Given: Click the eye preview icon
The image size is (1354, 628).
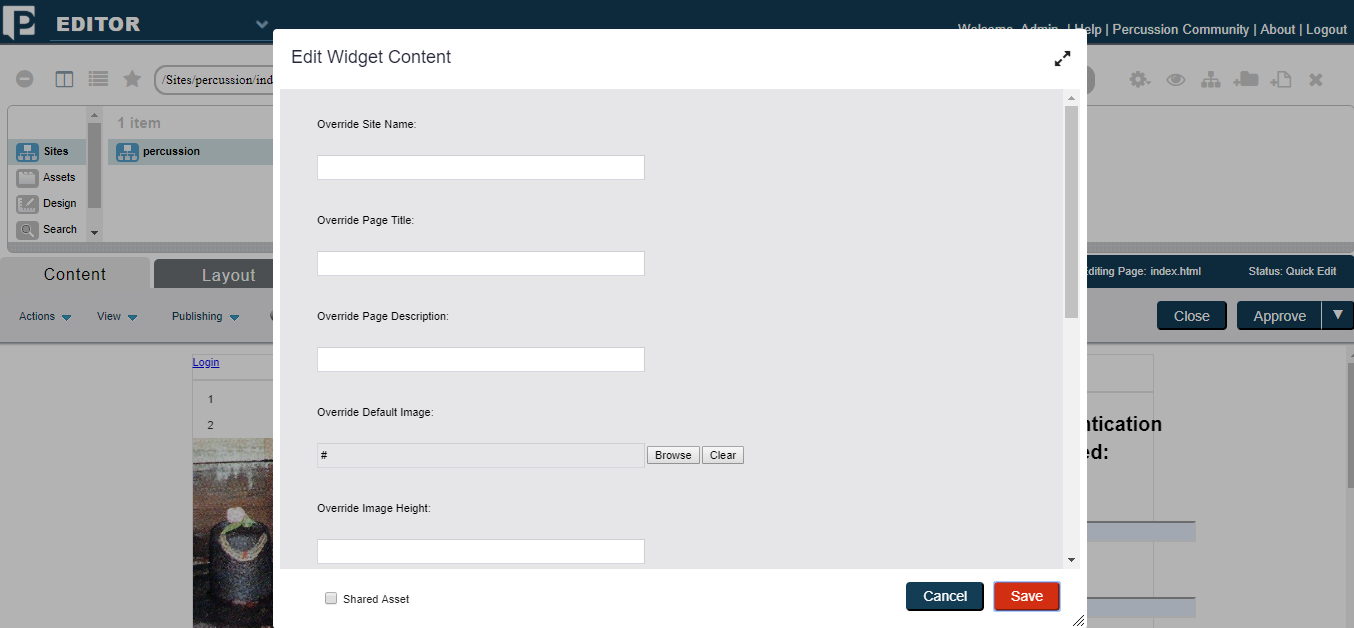Looking at the screenshot, I should (x=1176, y=80).
